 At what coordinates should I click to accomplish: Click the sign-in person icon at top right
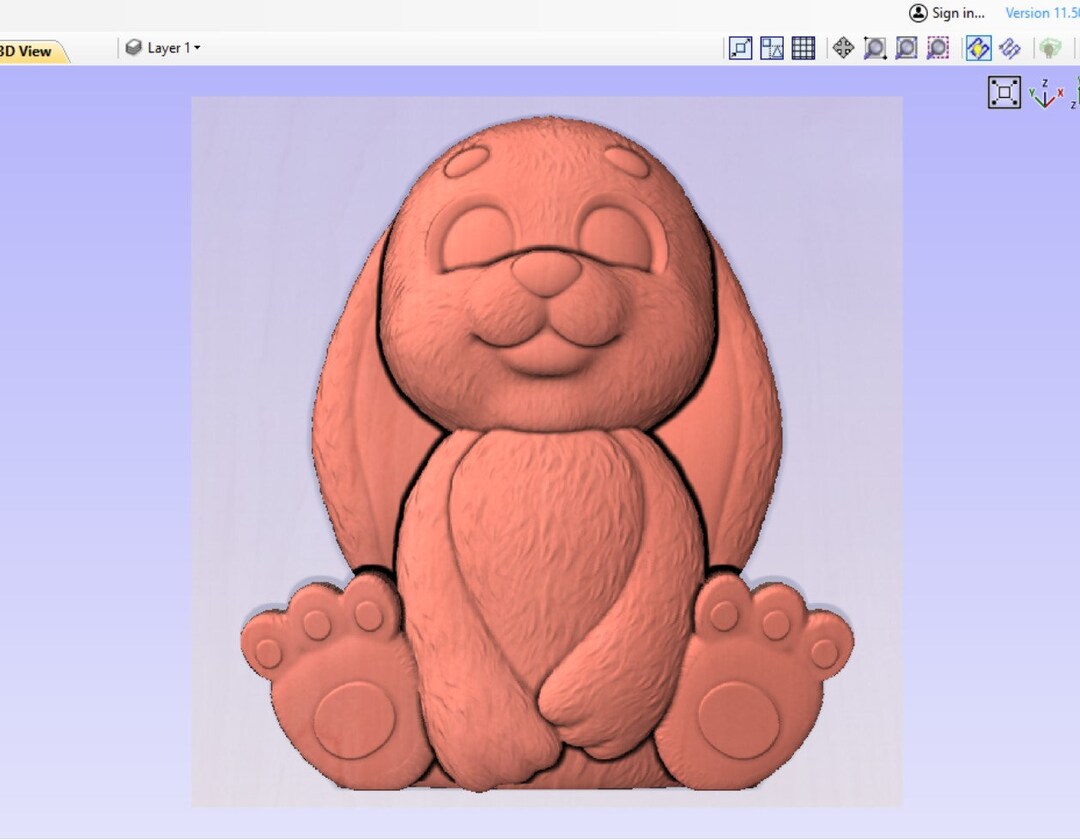(917, 12)
